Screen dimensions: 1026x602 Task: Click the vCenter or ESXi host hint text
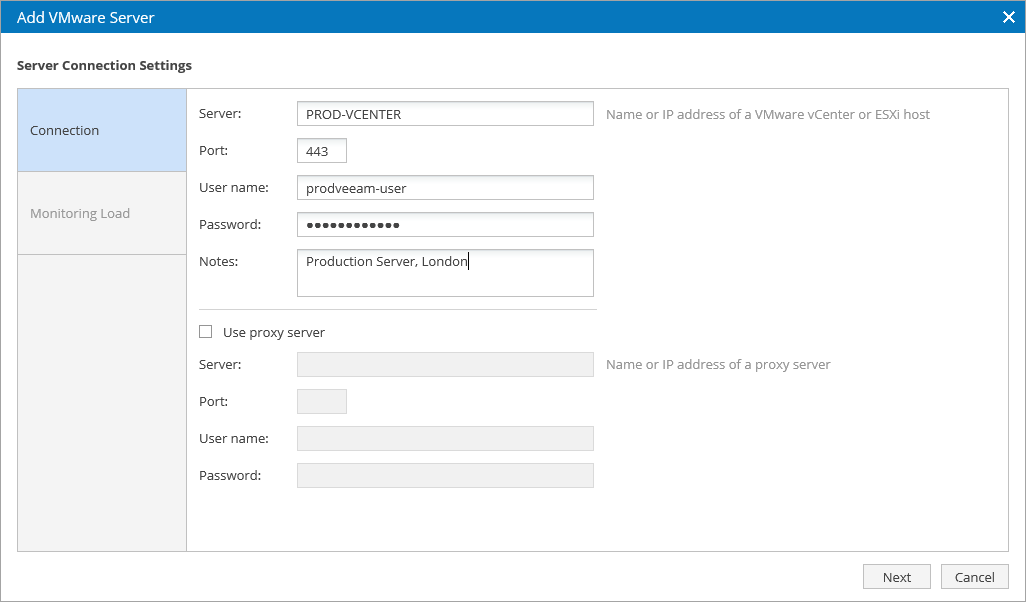(767, 114)
